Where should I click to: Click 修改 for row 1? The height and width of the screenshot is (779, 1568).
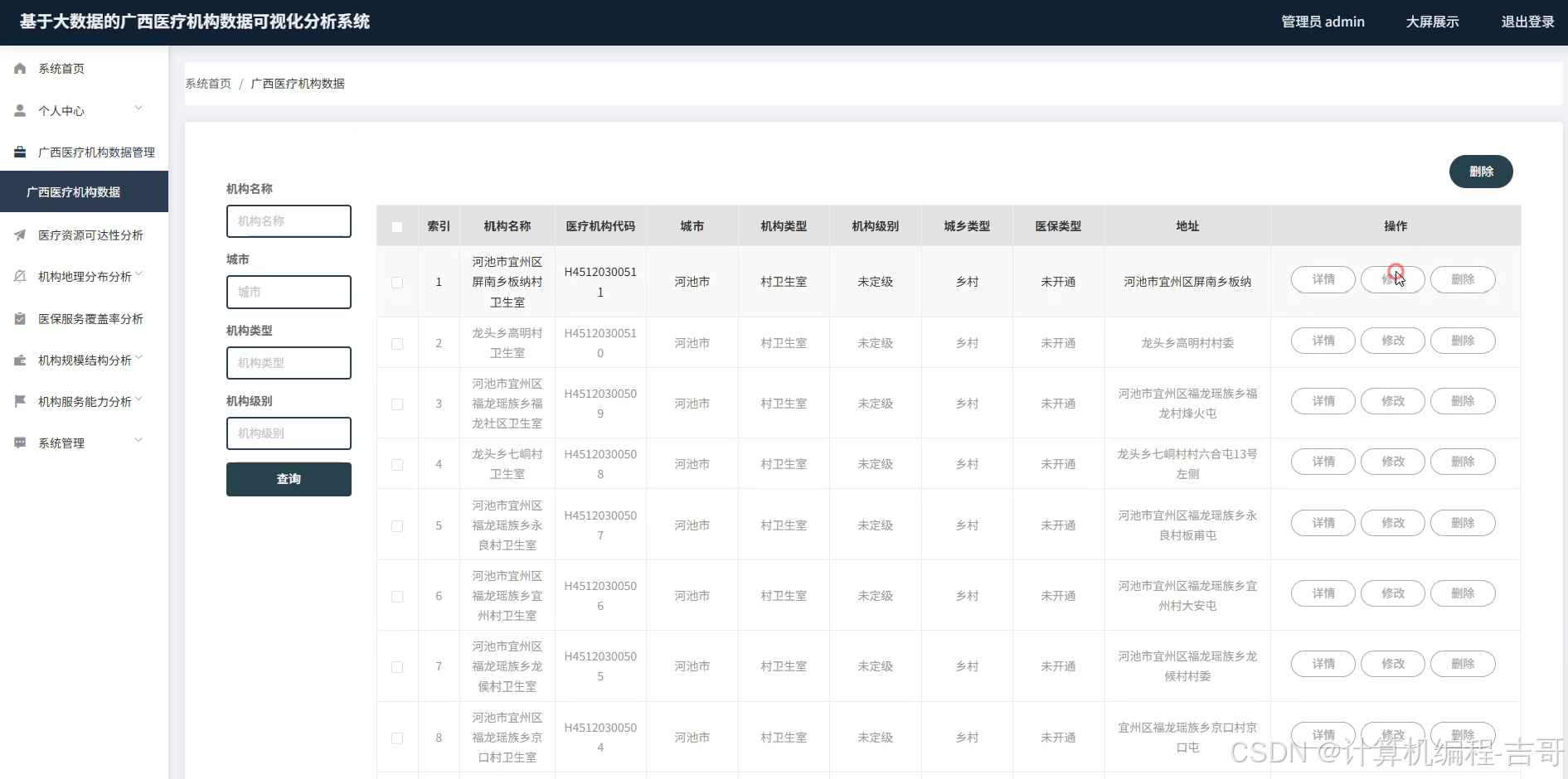pos(1393,279)
